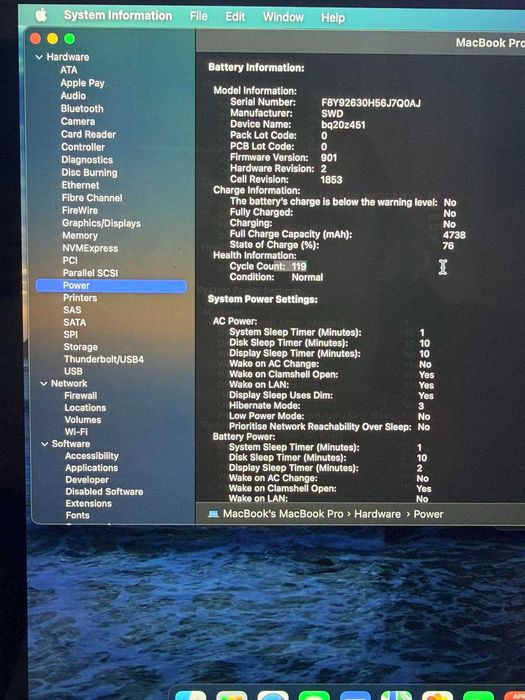The width and height of the screenshot is (525, 700).
Task: Select Printers in the sidebar
Action: (80, 298)
